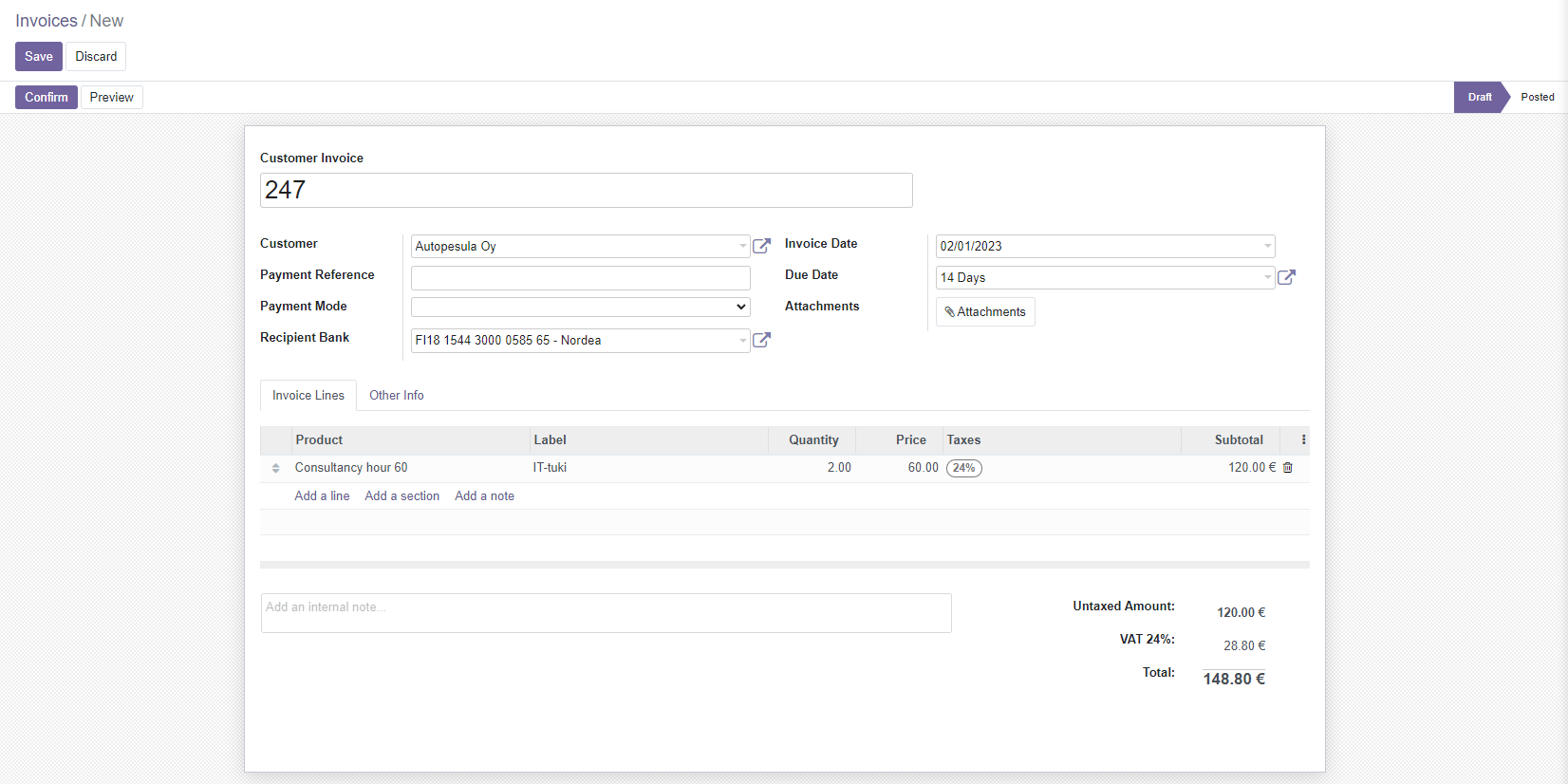Discard the invoice changes
Screen dimensions: 1568x784
(96, 56)
